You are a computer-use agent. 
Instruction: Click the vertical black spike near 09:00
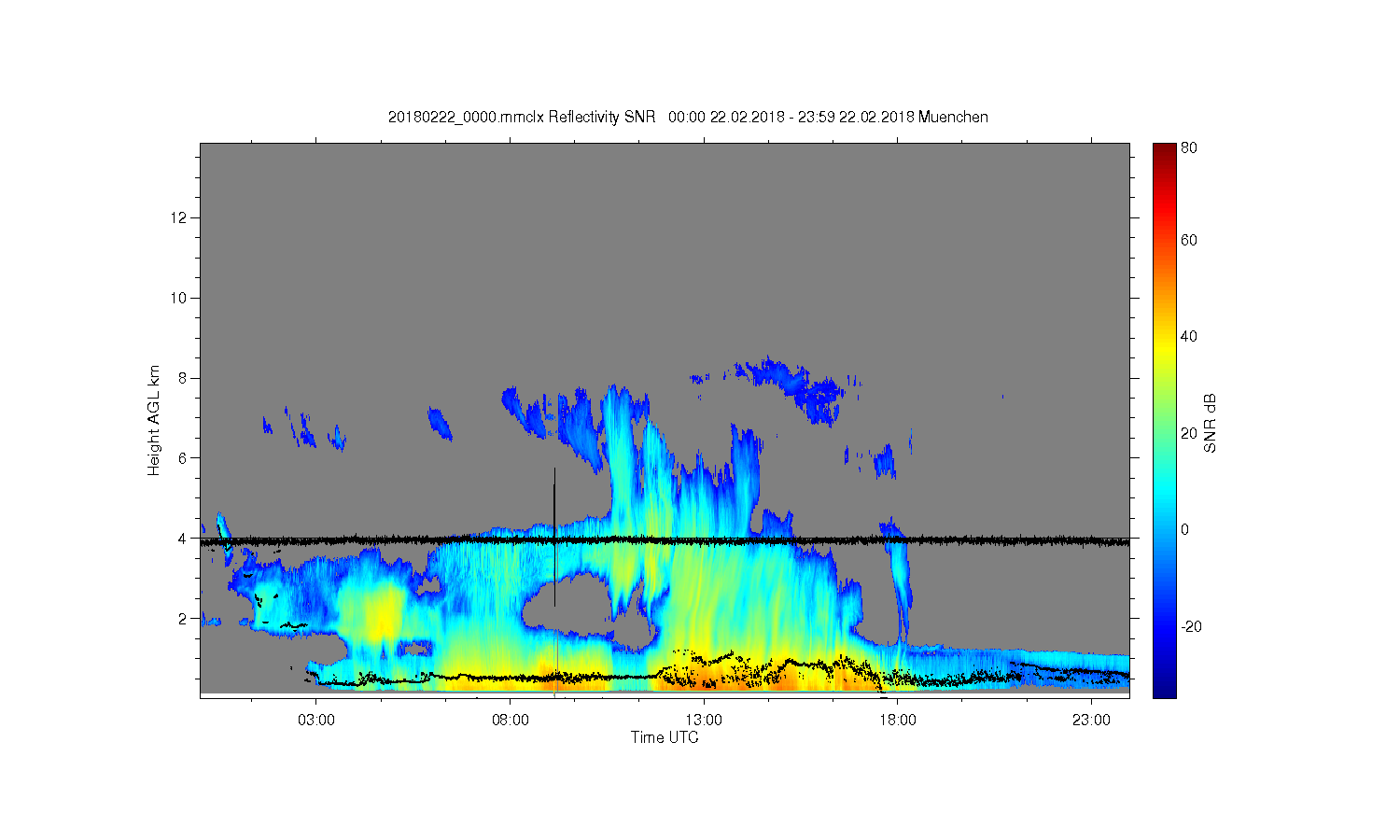click(x=554, y=537)
